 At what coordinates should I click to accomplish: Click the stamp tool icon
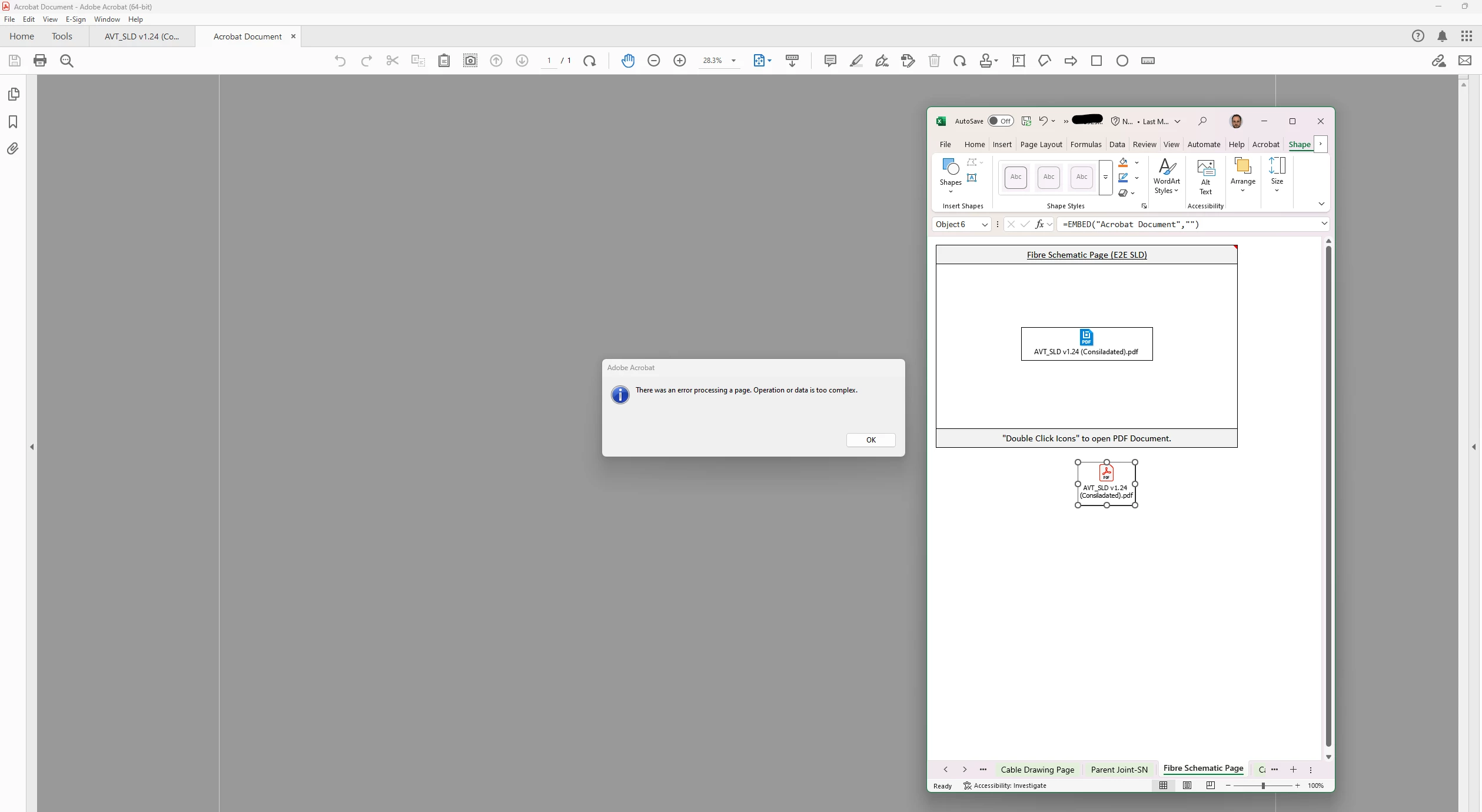[986, 61]
